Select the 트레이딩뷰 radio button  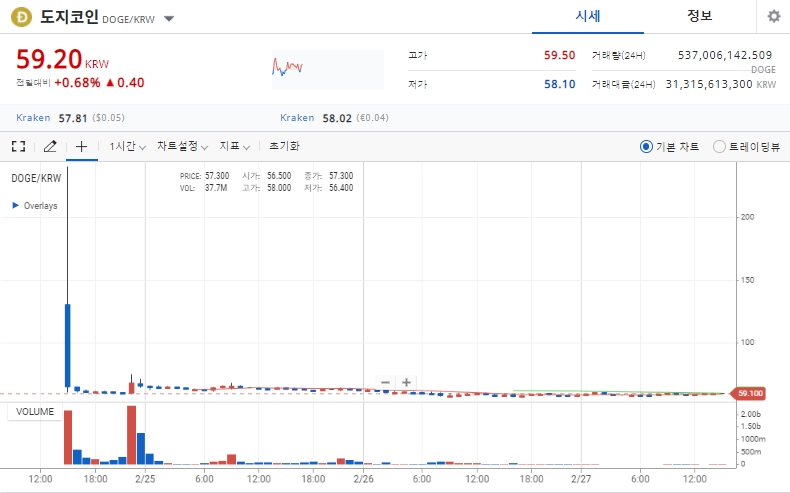(719, 147)
